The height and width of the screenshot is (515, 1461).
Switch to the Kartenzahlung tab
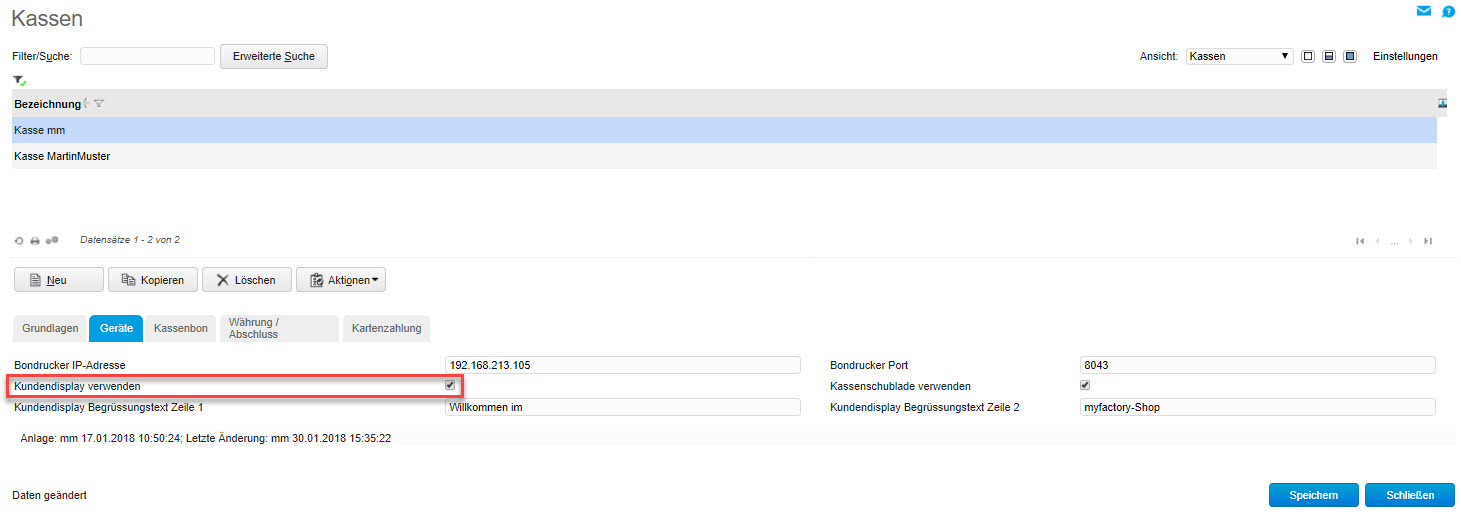click(x=387, y=328)
